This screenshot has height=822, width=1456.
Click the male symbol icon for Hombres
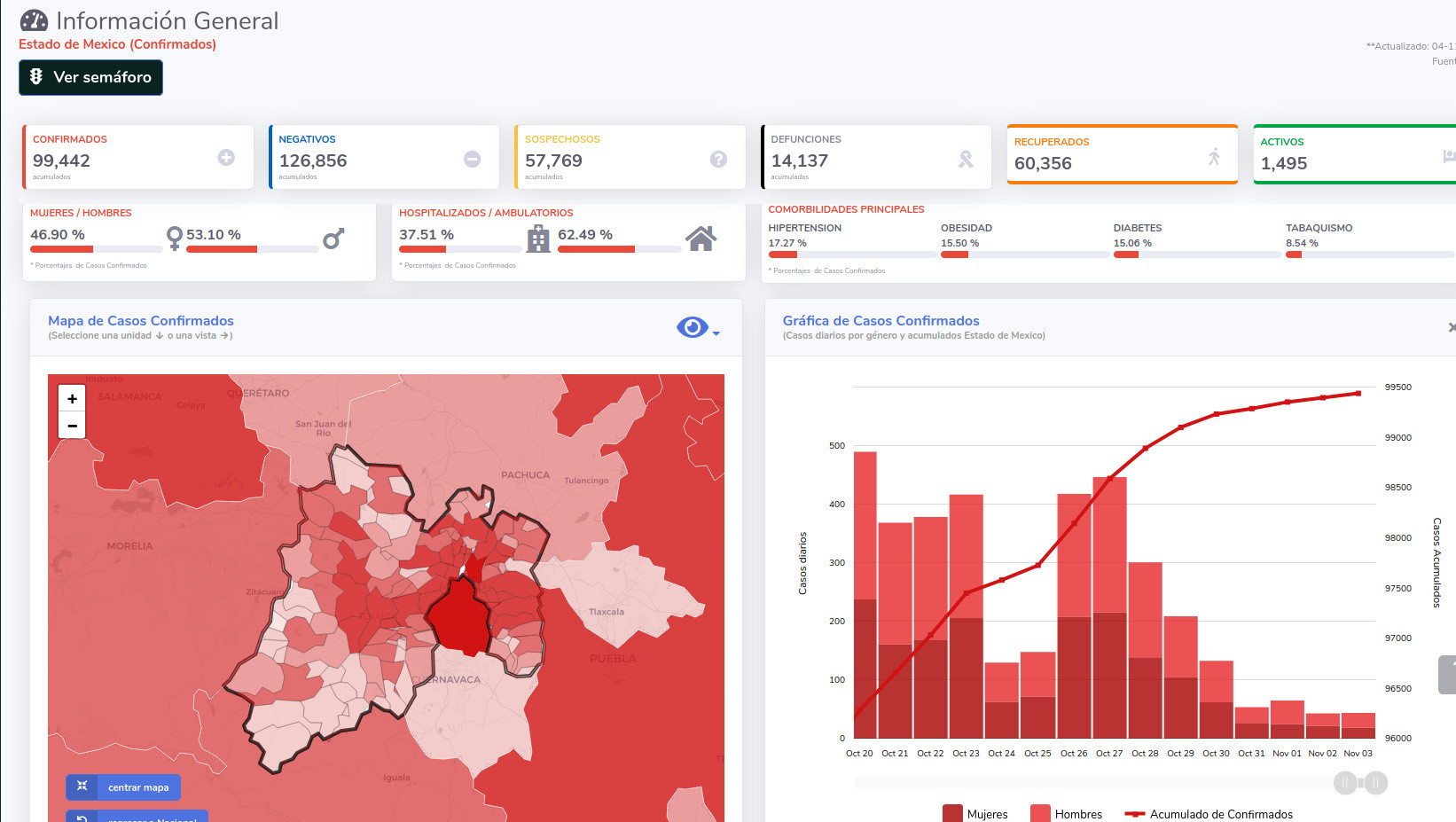pos(333,239)
